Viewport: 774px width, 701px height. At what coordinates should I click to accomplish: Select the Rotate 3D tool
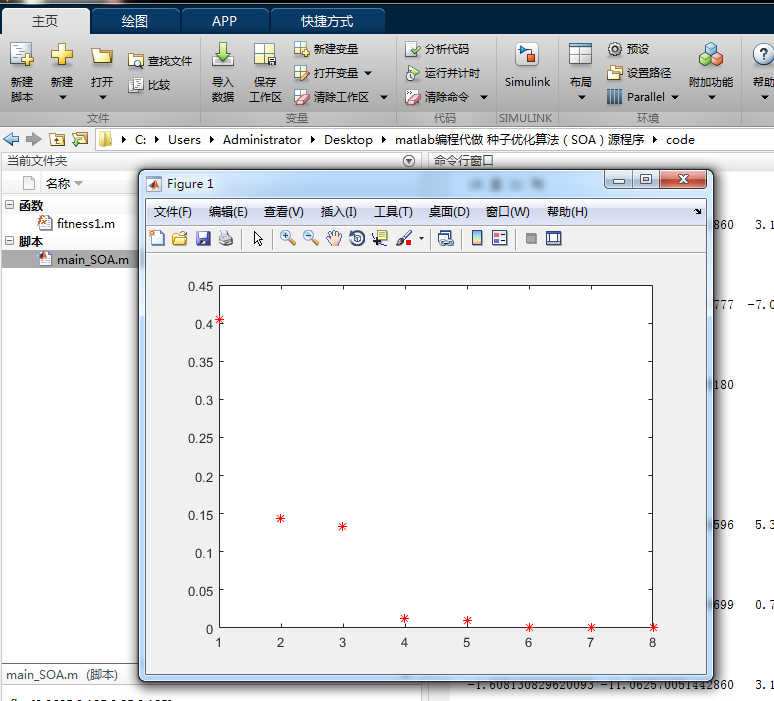pyautogui.click(x=357, y=238)
